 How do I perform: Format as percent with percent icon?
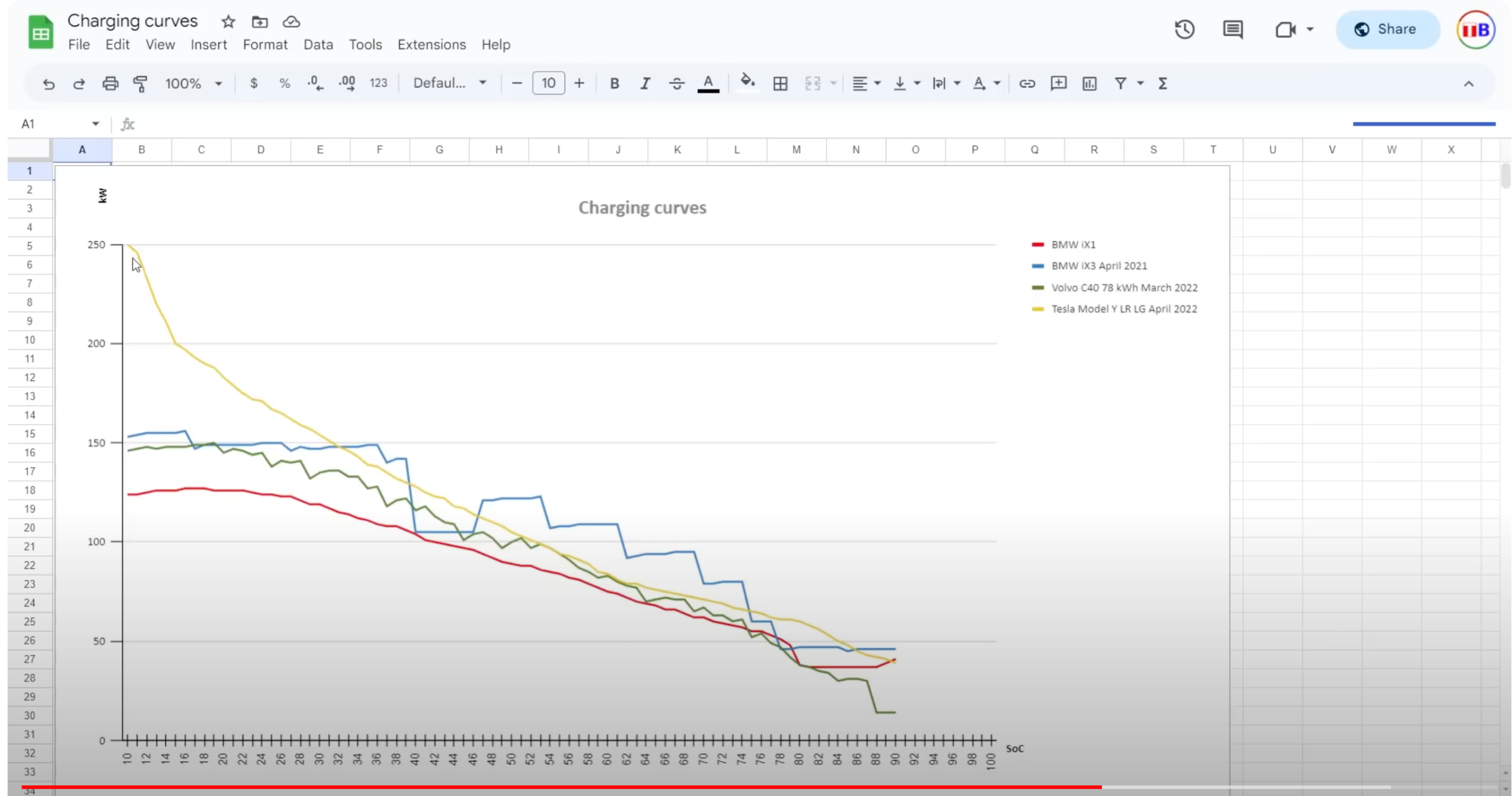point(285,83)
